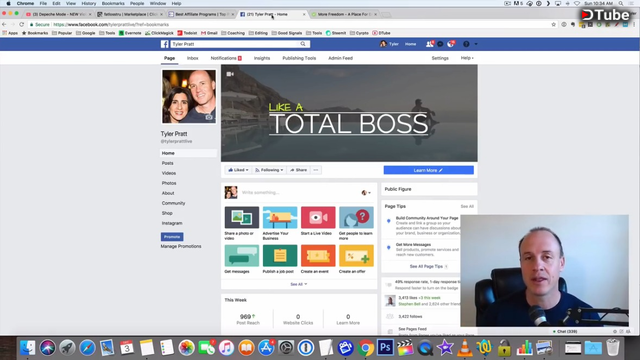Click the Promote button
640x360 pixels.
172,237
